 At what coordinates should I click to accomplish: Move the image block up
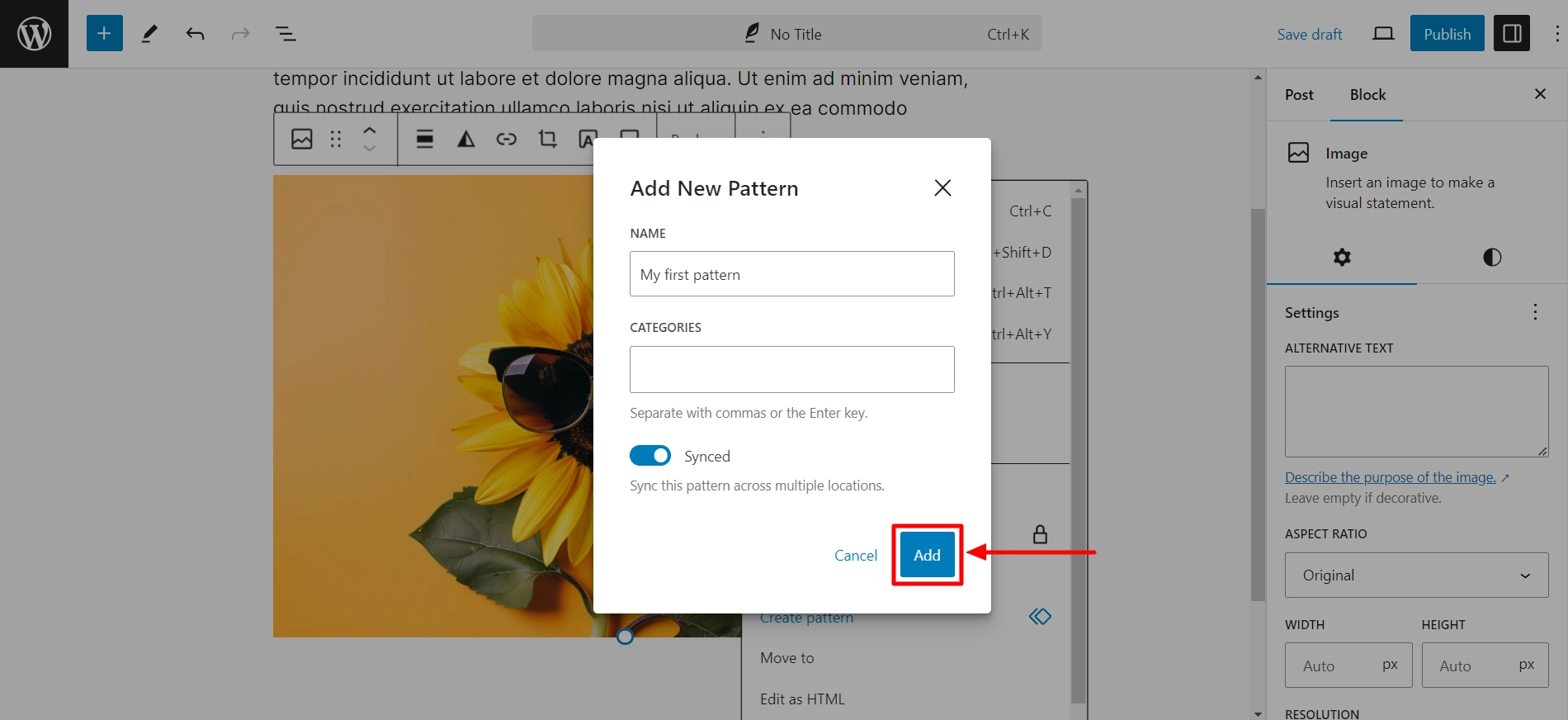coord(370,130)
